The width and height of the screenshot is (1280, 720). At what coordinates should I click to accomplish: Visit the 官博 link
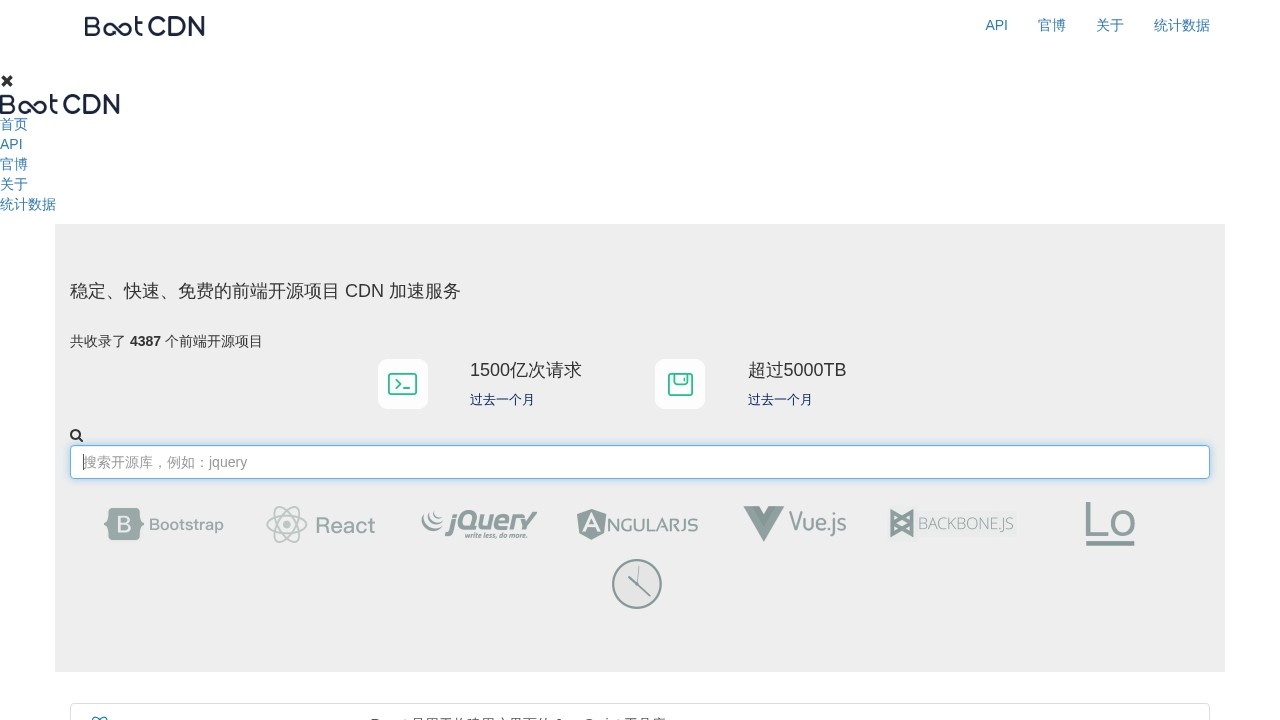click(x=1051, y=25)
